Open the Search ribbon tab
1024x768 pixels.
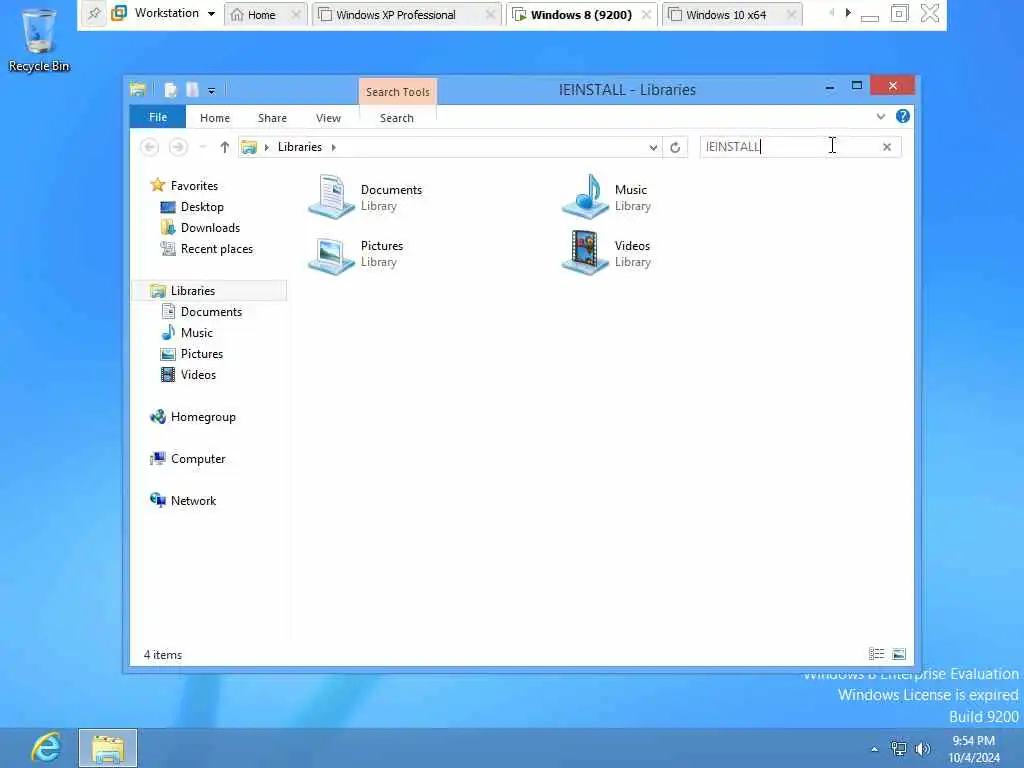pos(397,118)
